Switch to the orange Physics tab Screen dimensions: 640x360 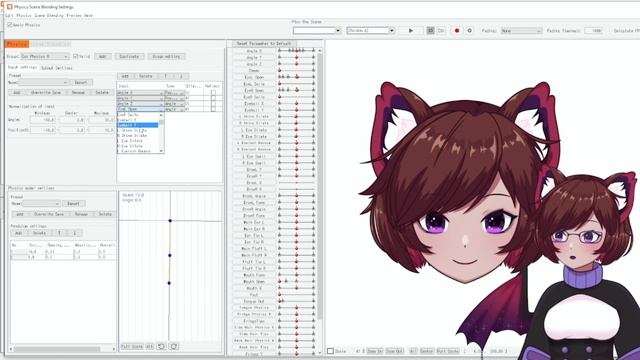pyautogui.click(x=17, y=44)
